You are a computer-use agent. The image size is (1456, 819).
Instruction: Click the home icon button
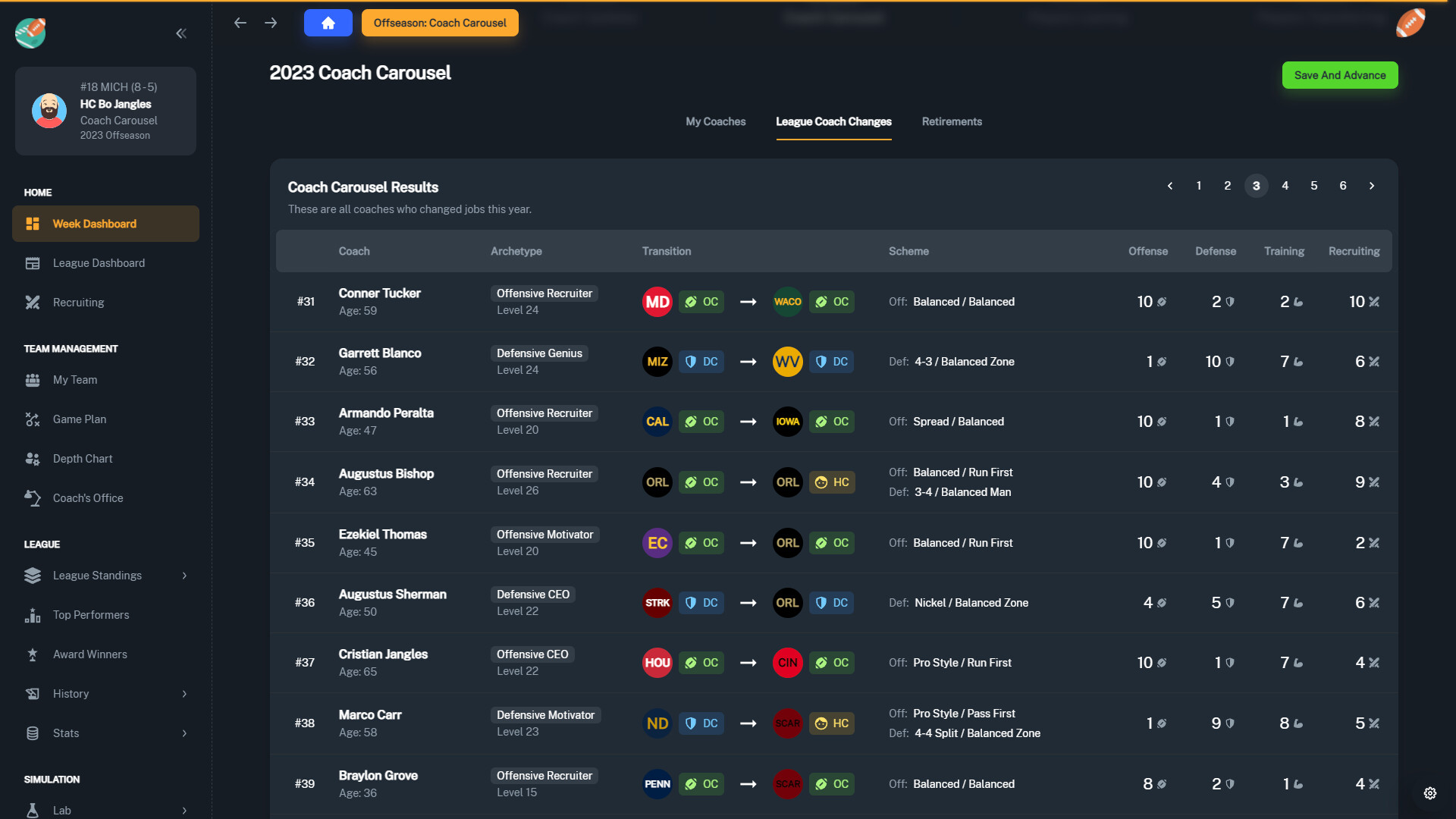(x=328, y=23)
